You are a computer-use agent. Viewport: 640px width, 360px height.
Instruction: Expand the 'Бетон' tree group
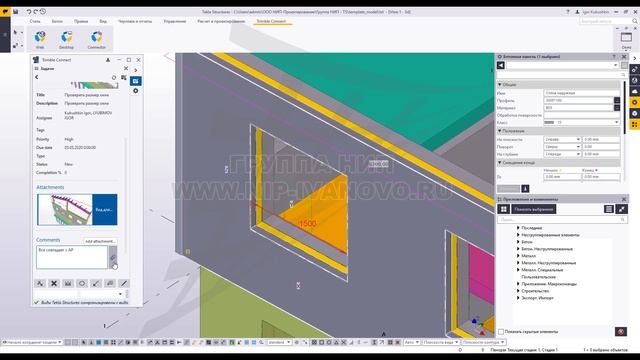click(x=518, y=242)
